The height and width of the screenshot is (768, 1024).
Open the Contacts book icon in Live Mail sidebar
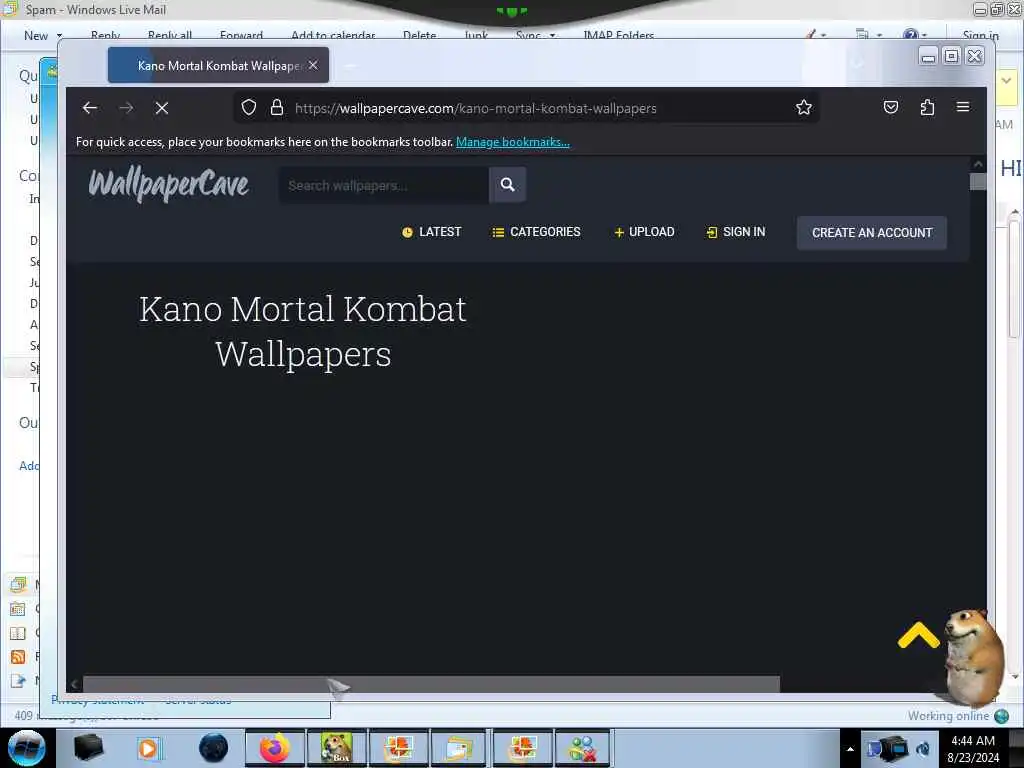click(18, 633)
